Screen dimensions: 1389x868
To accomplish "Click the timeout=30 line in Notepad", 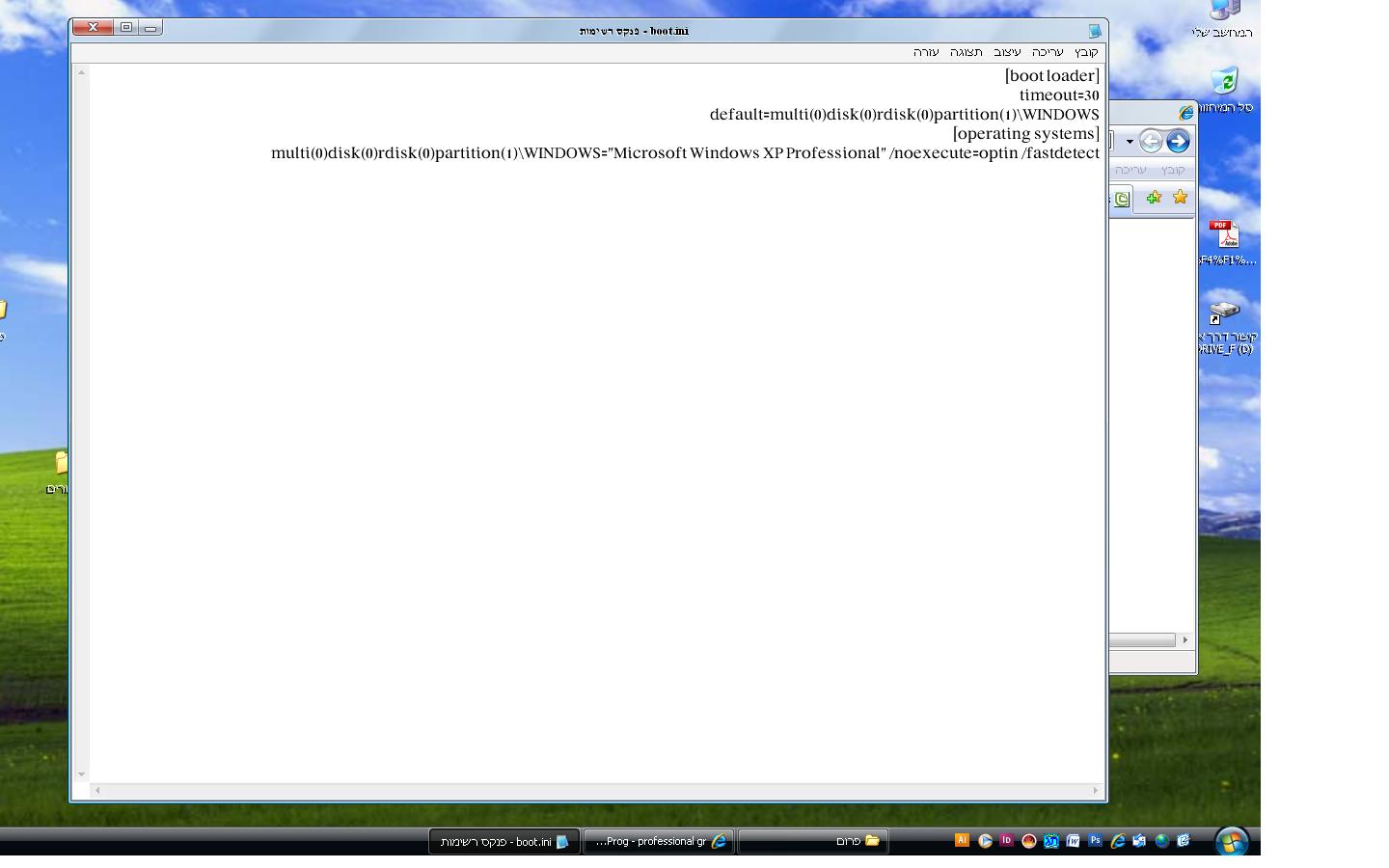I will pos(1059,95).
